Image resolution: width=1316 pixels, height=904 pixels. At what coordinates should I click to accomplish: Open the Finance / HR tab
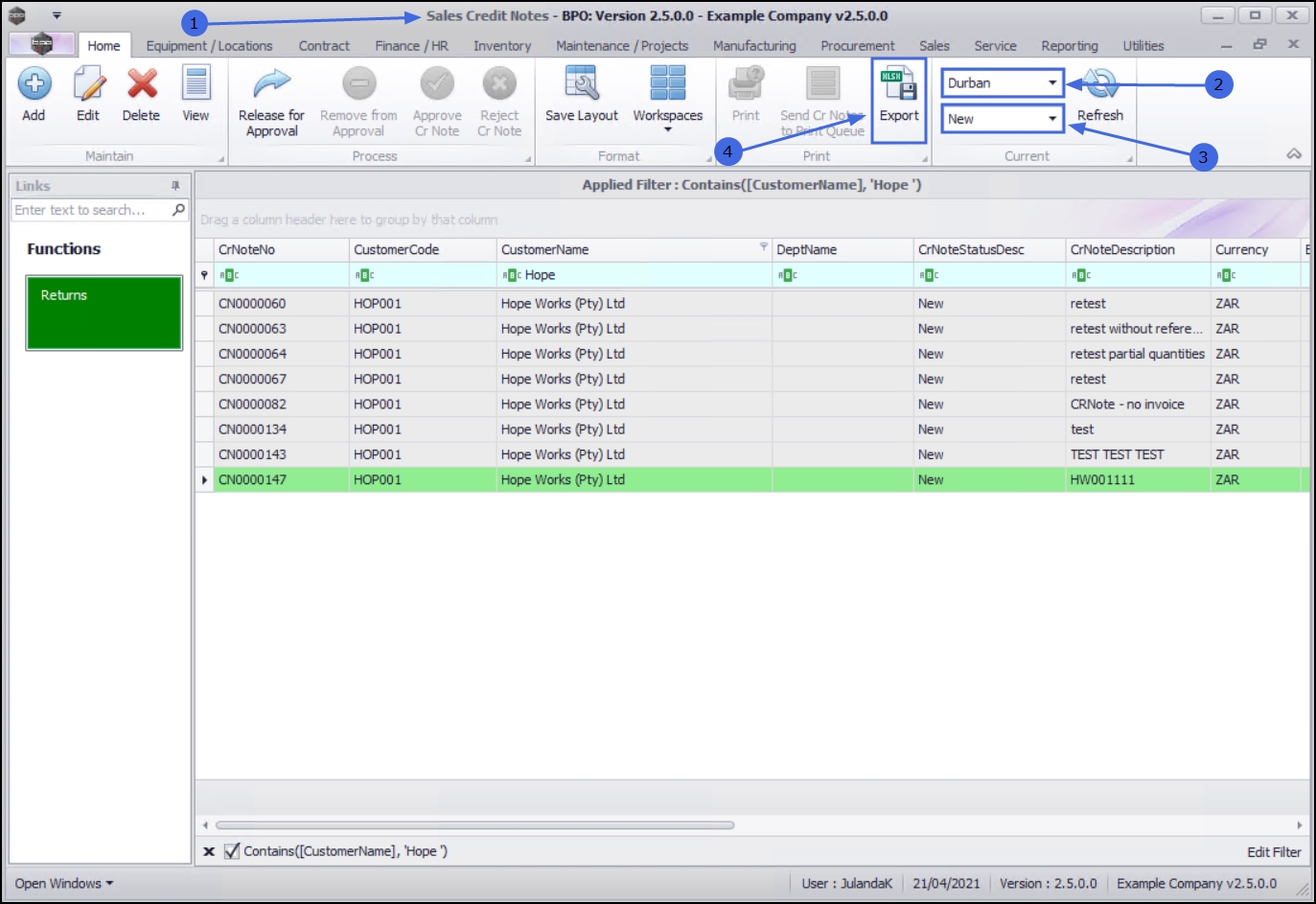(411, 46)
